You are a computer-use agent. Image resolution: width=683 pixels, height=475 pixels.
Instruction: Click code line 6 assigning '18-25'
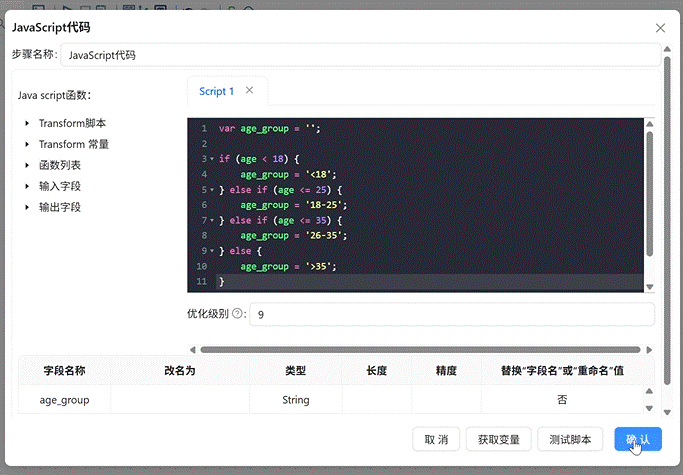[x=293, y=205]
